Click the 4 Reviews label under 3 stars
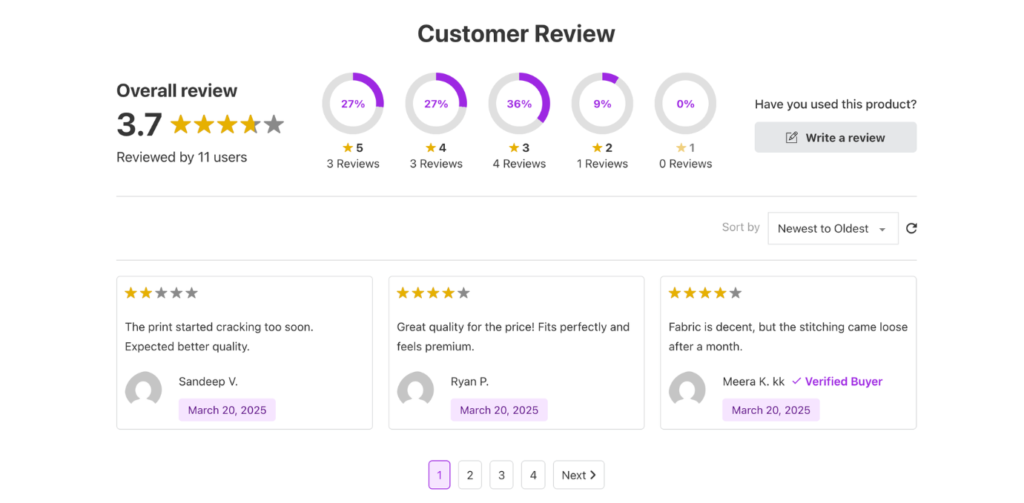This screenshot has height=503, width=1024. click(519, 164)
